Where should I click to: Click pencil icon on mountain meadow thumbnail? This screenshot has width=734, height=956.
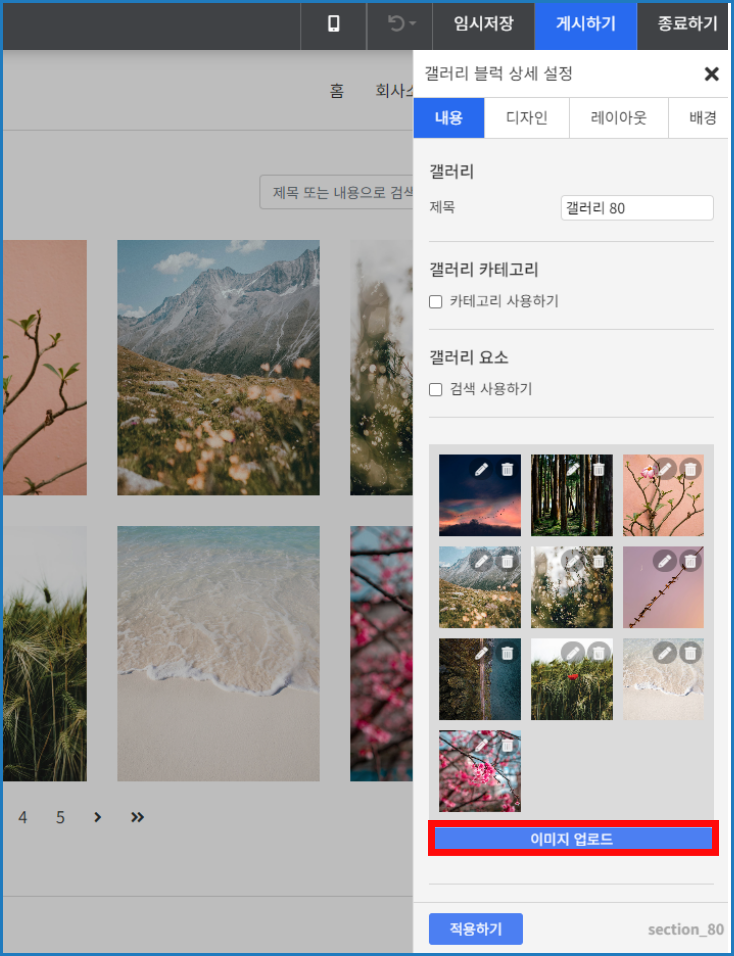(x=482, y=560)
